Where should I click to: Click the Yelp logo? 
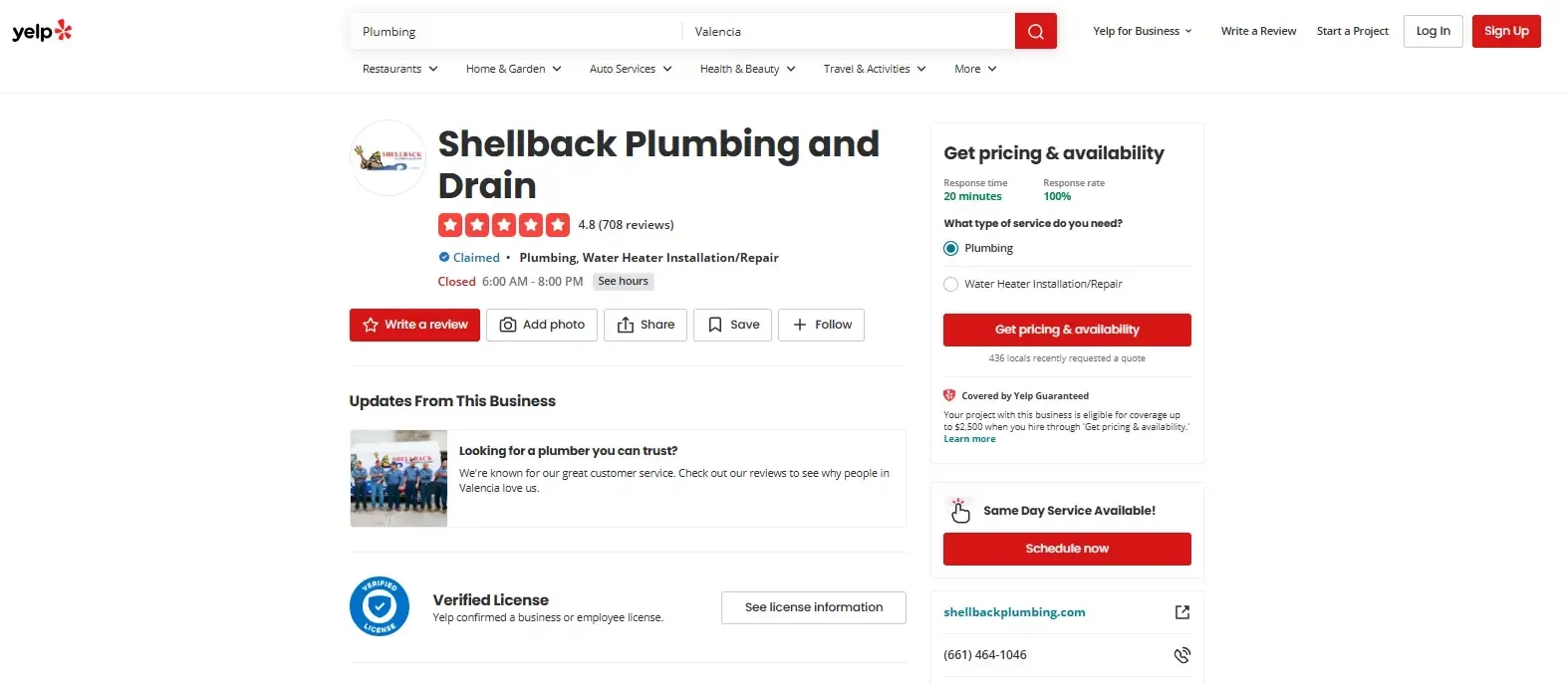[42, 31]
